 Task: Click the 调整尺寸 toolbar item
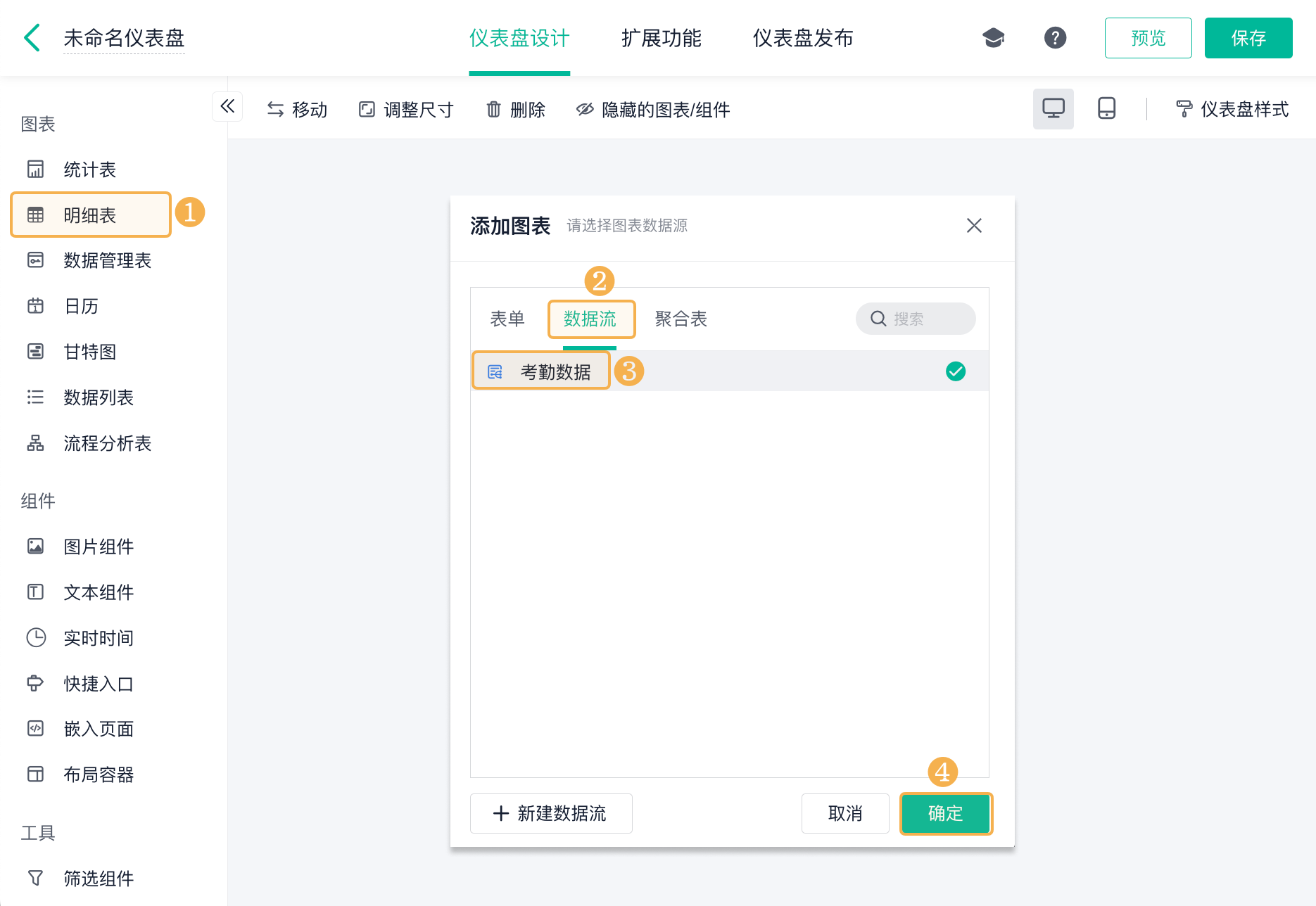point(406,110)
